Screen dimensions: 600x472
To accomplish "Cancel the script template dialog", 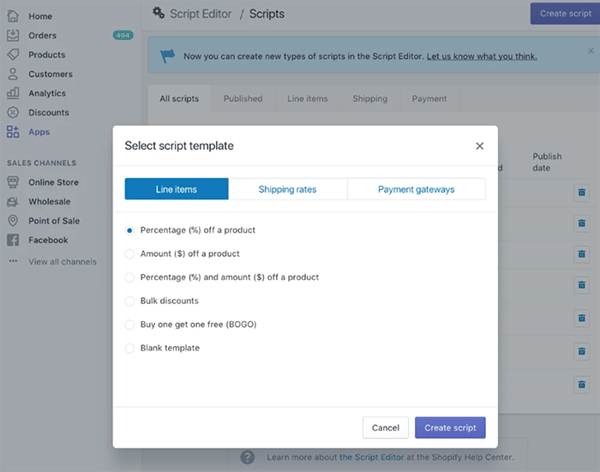I will [385, 428].
